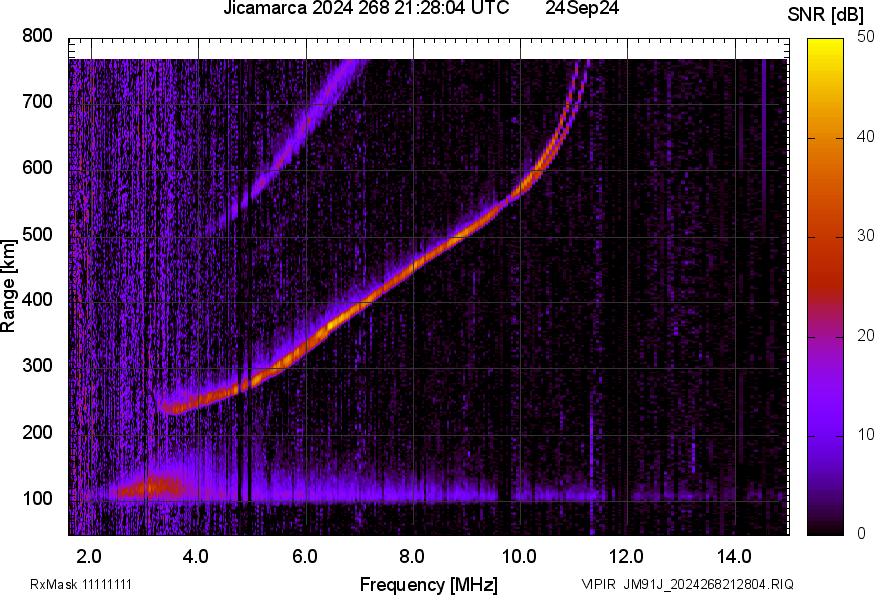
Task: Click the 200 range tick label
Action: (x=37, y=432)
